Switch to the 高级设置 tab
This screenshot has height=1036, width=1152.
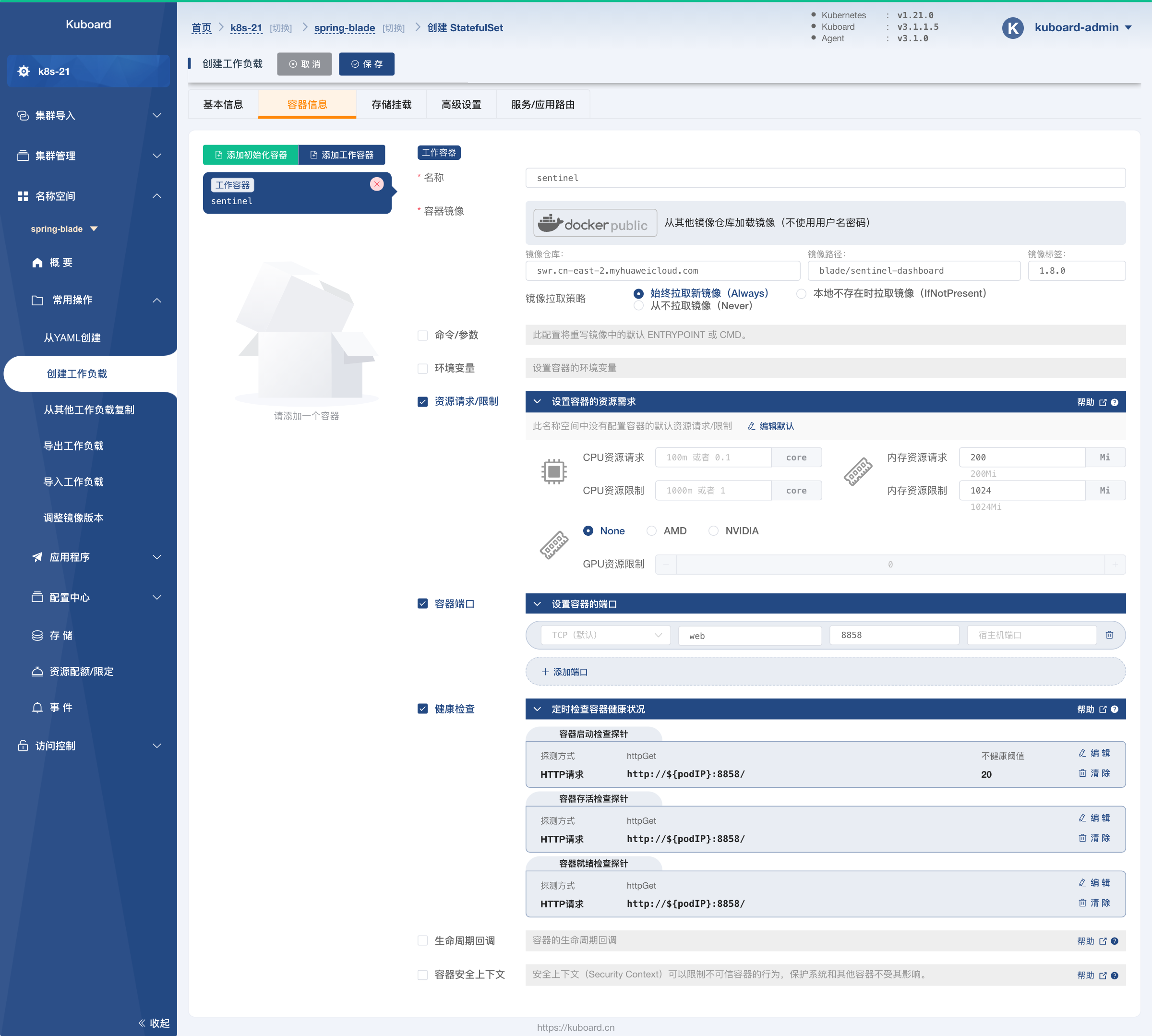(462, 105)
